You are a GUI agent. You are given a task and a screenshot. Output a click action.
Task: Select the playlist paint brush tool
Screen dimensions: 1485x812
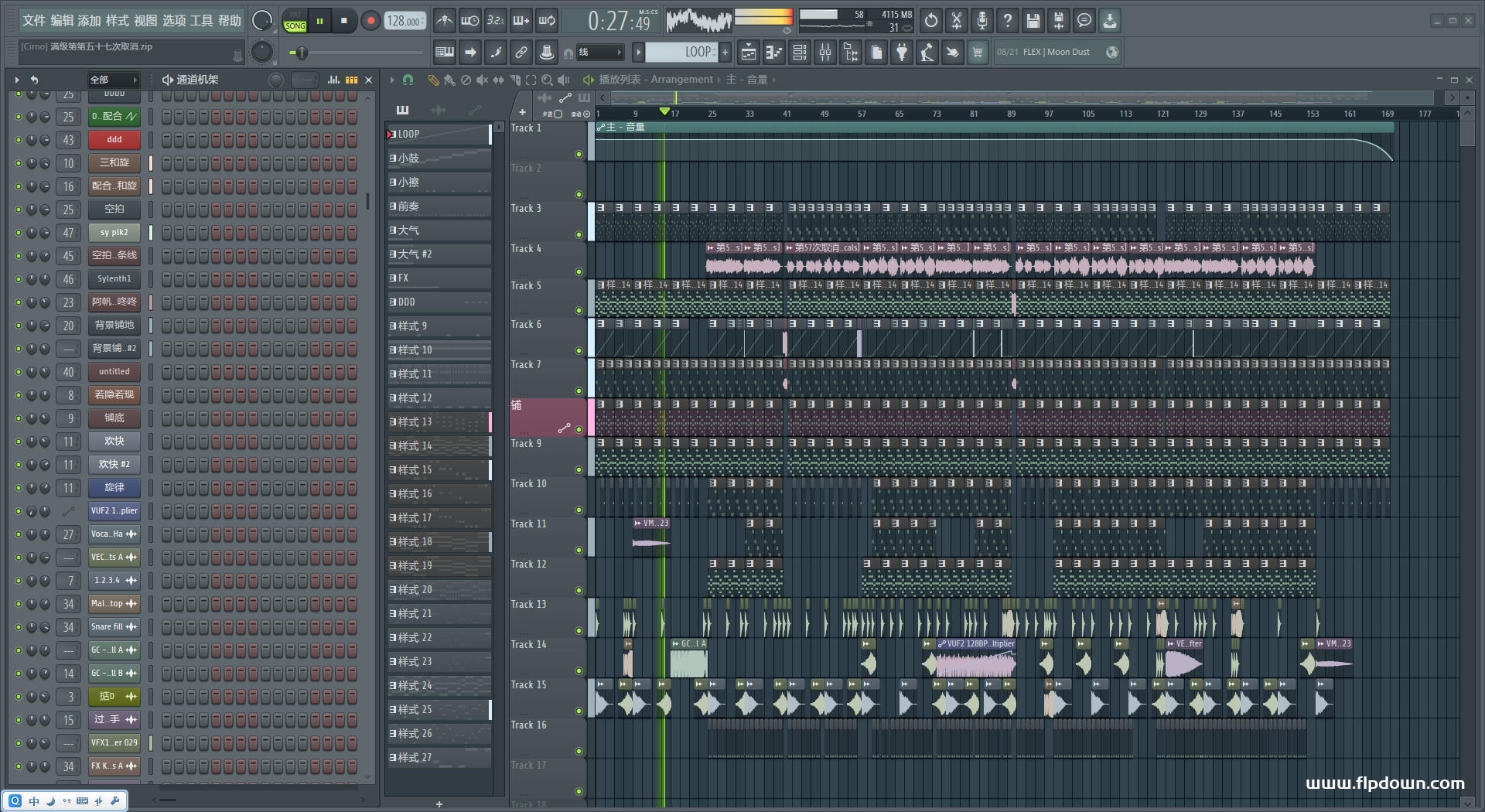449,80
